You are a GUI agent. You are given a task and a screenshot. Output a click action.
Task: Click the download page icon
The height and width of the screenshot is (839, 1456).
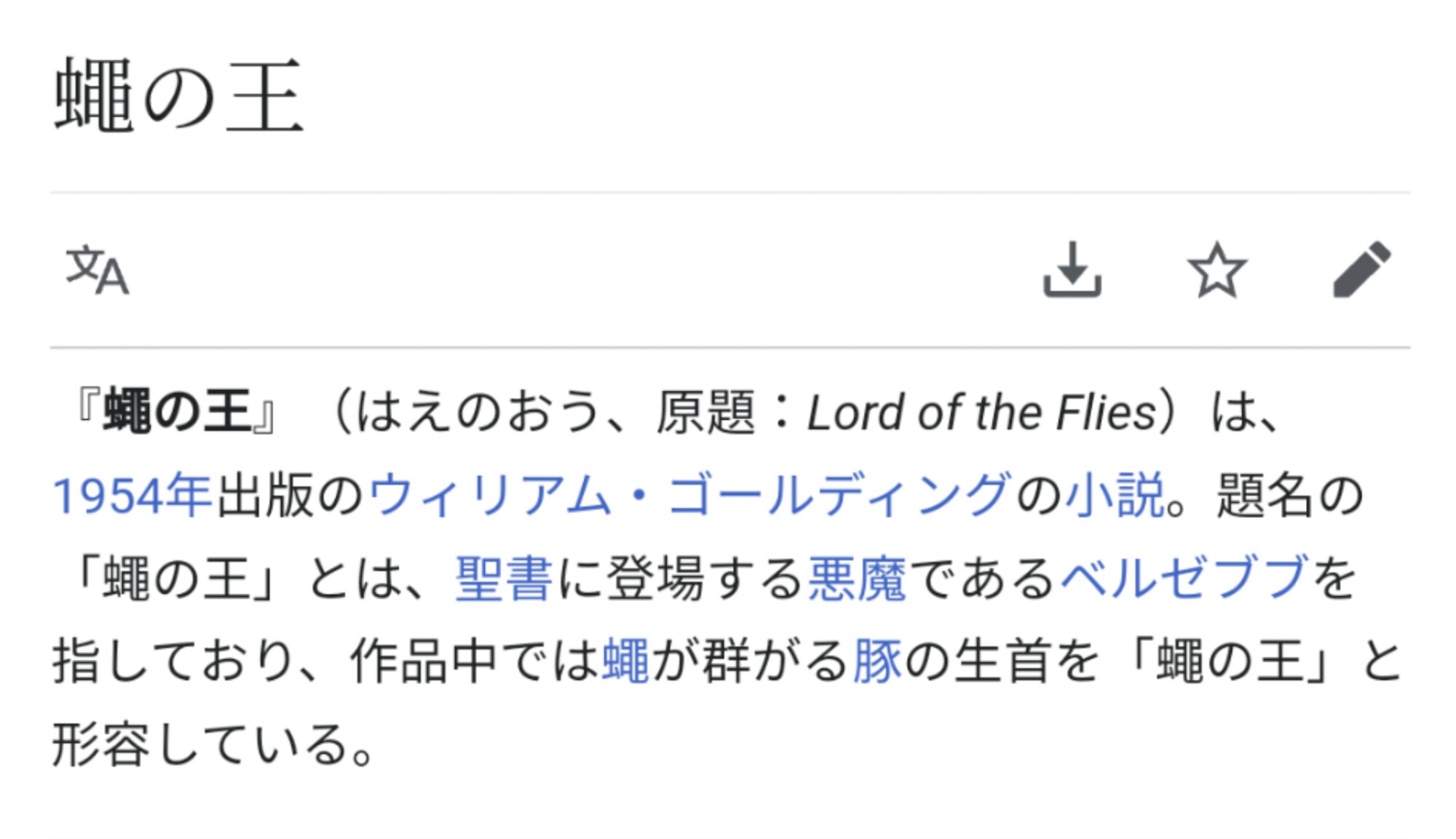(1072, 269)
